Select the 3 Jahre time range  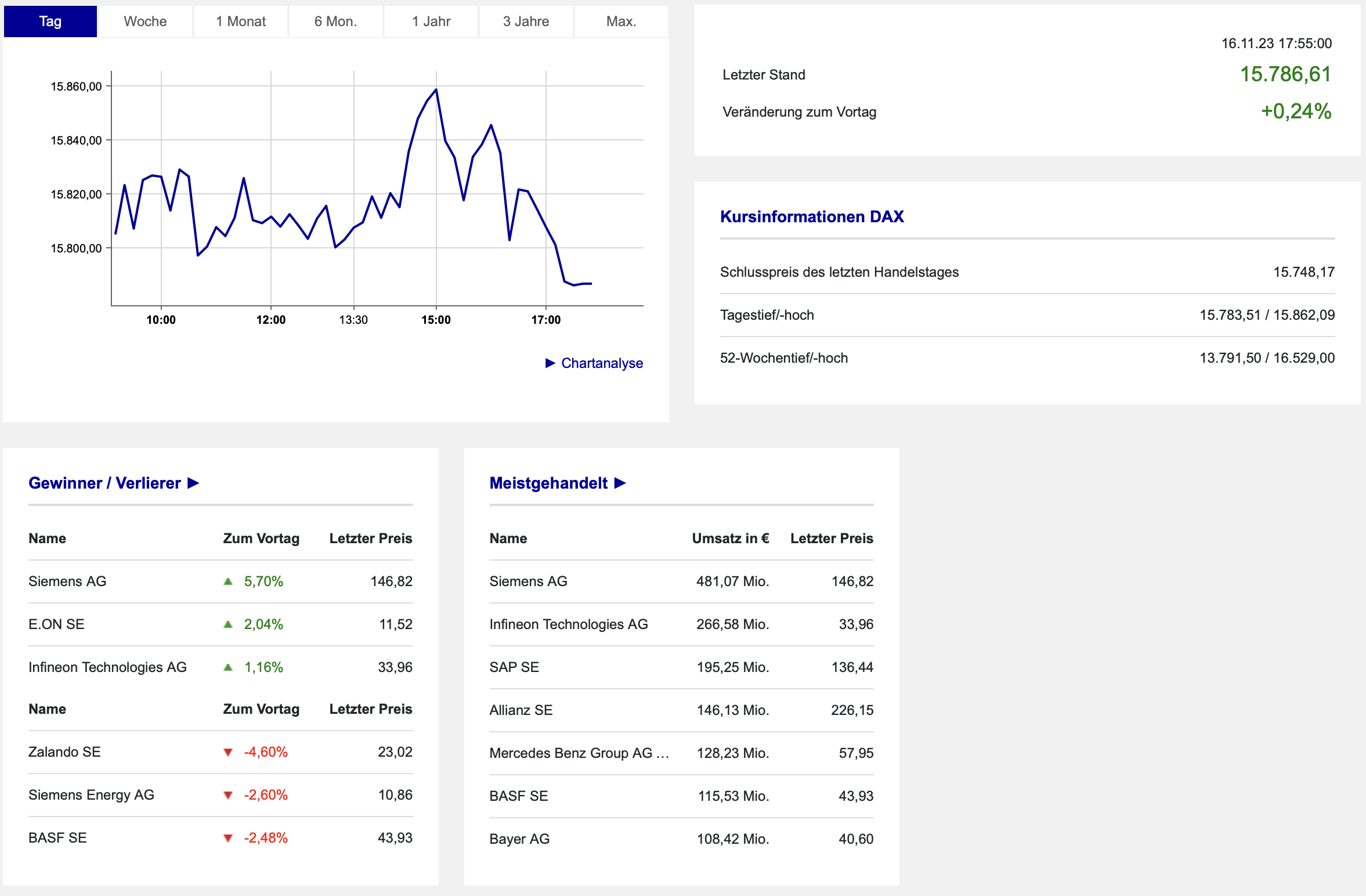(x=526, y=21)
